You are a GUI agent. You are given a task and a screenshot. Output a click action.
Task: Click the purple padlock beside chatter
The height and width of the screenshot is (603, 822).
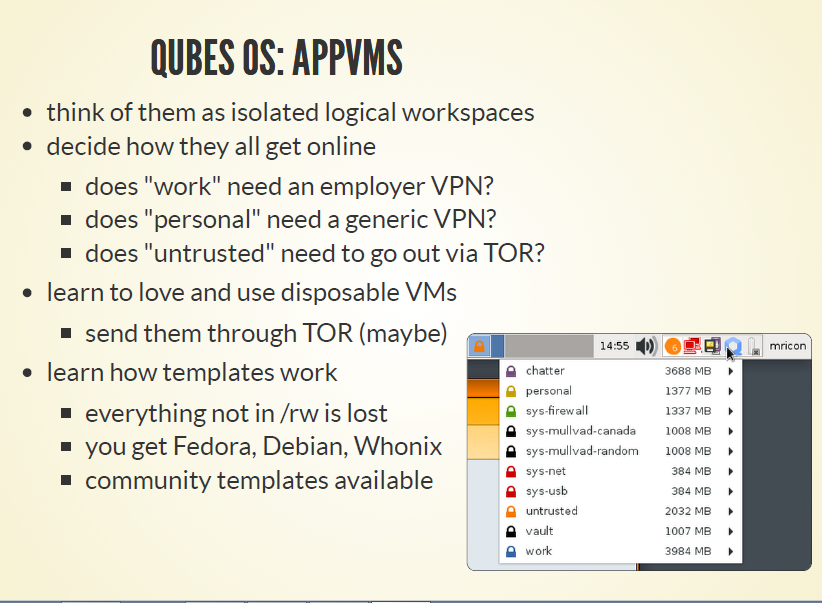[x=511, y=371]
